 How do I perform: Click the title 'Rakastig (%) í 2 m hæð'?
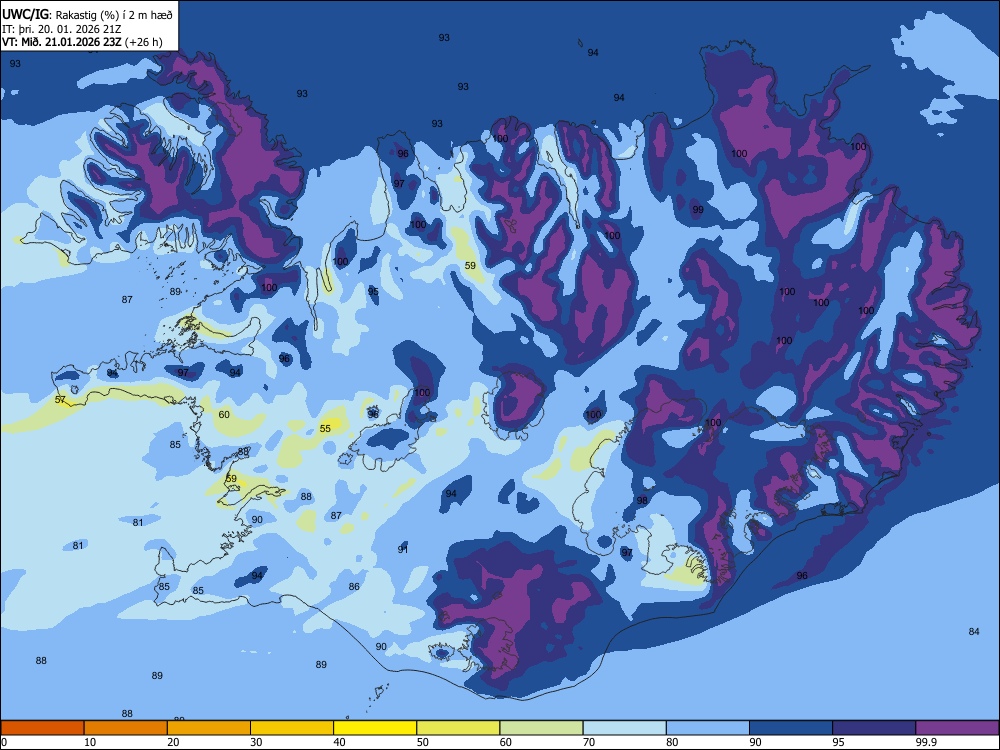point(114,15)
